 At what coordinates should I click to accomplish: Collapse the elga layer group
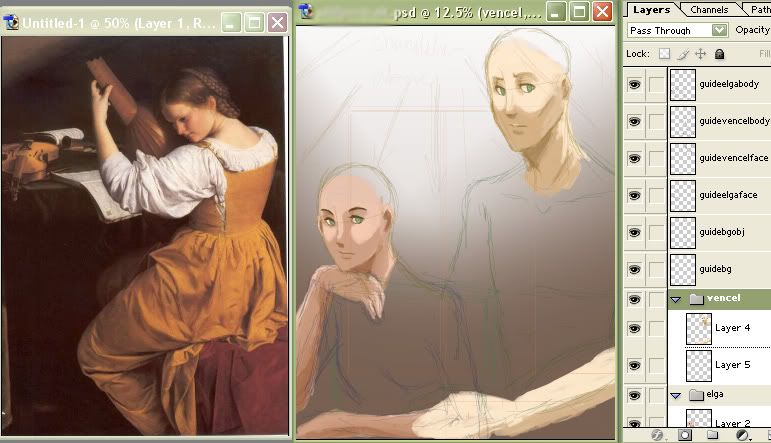point(675,396)
